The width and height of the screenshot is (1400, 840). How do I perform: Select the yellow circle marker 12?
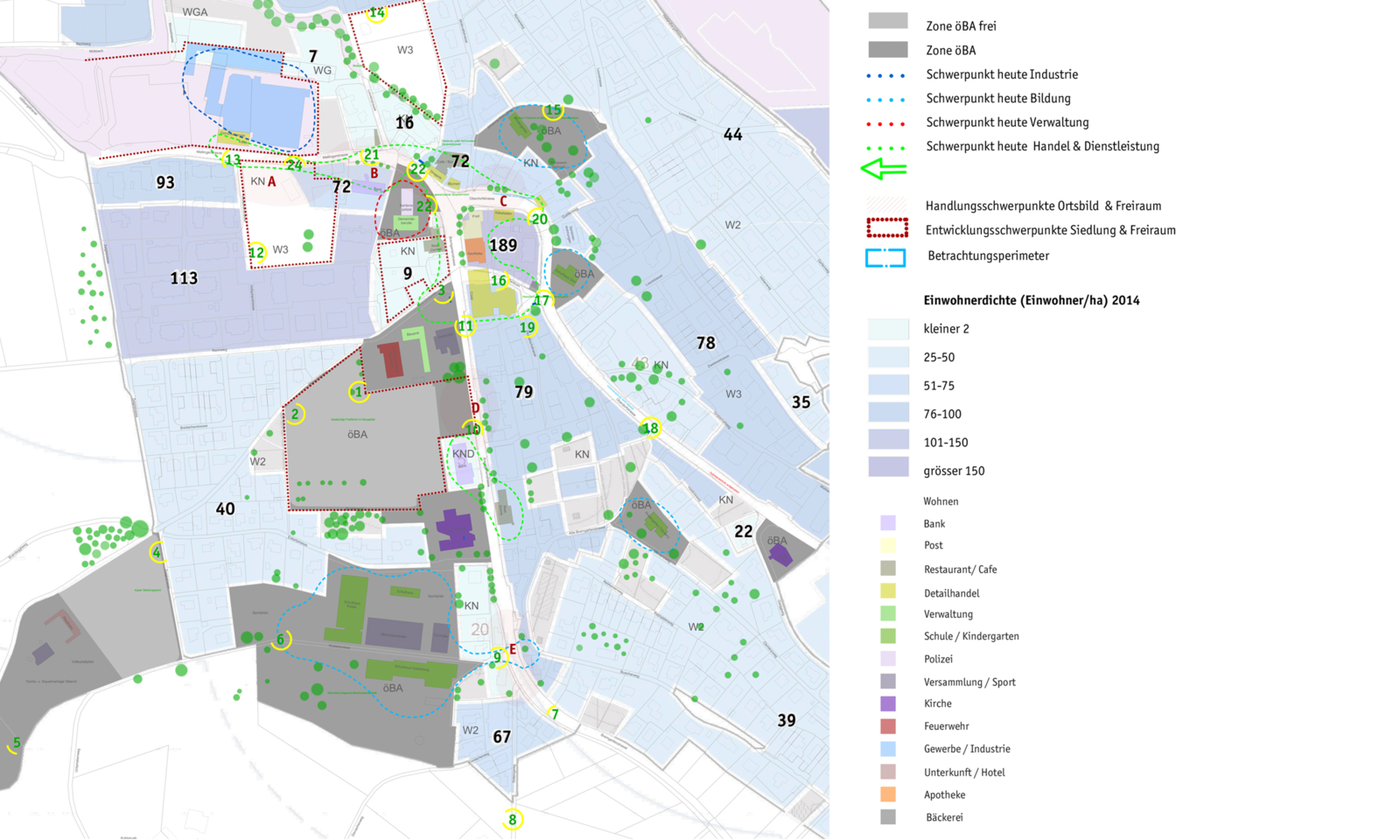point(256,253)
